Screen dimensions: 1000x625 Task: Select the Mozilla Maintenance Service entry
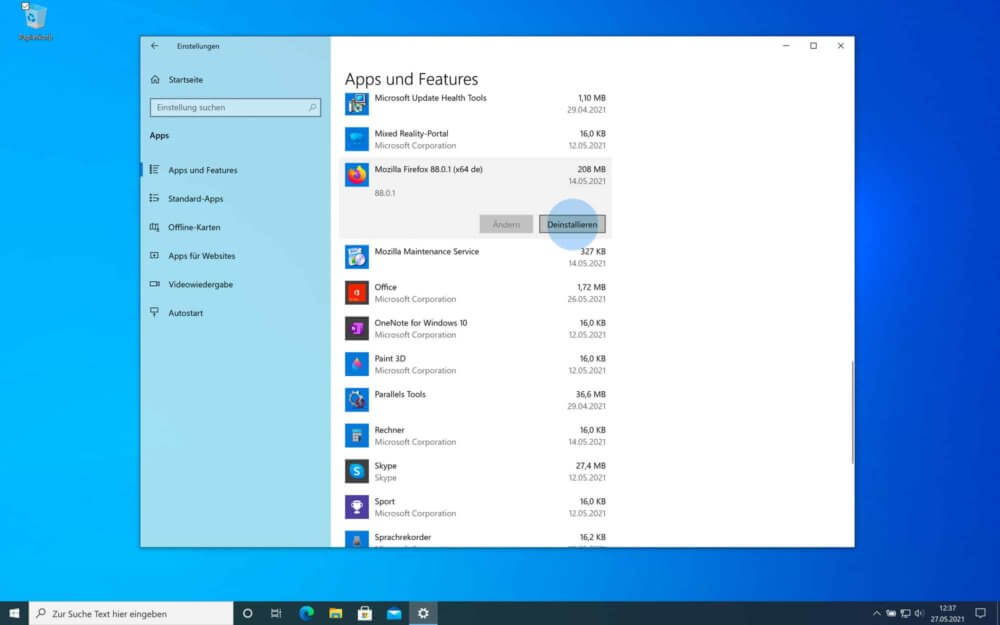coord(475,257)
